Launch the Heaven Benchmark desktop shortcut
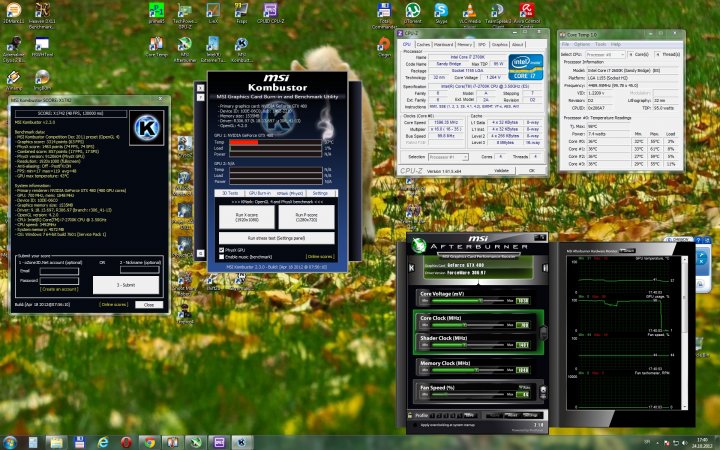The image size is (720, 450). [42, 15]
